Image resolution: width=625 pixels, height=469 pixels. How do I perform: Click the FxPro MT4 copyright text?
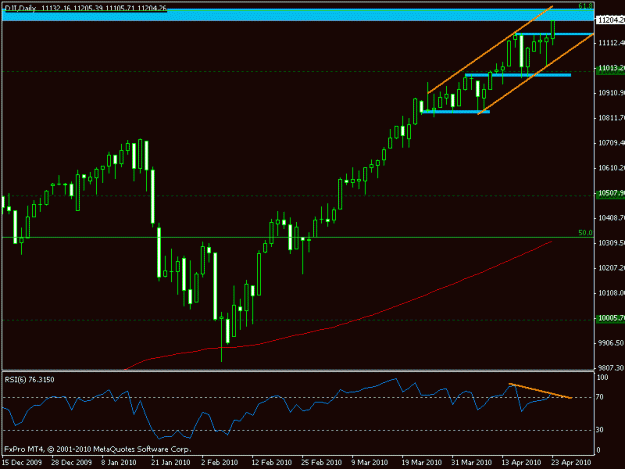[x=98, y=449]
